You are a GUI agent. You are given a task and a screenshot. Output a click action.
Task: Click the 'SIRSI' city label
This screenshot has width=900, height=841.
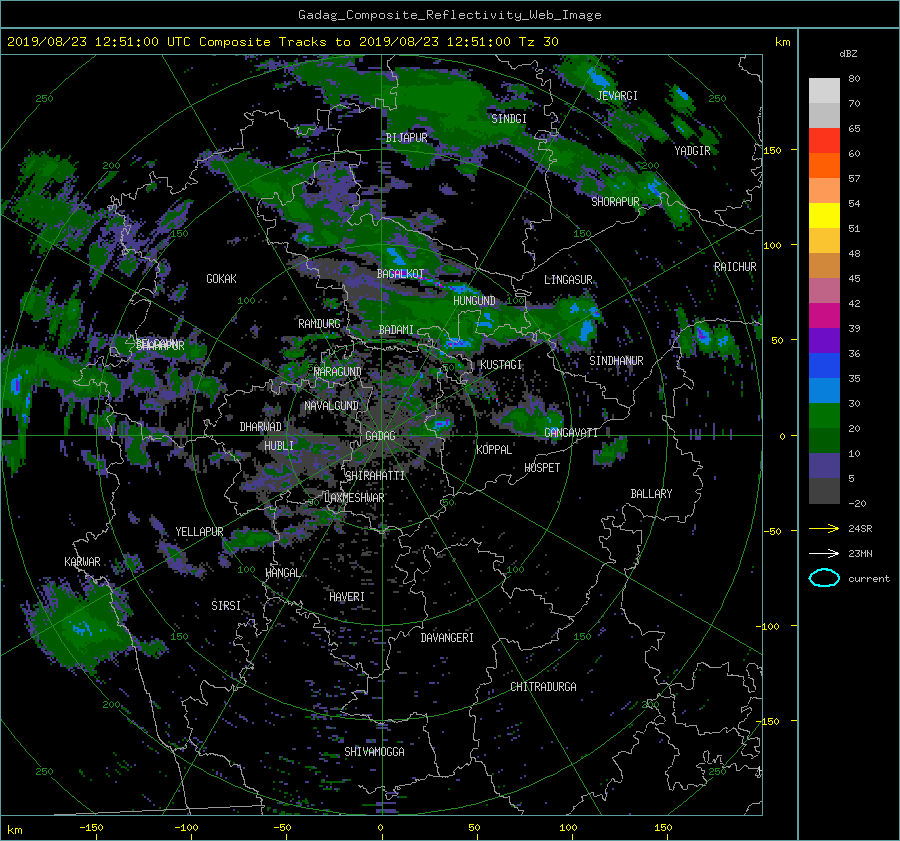(226, 606)
